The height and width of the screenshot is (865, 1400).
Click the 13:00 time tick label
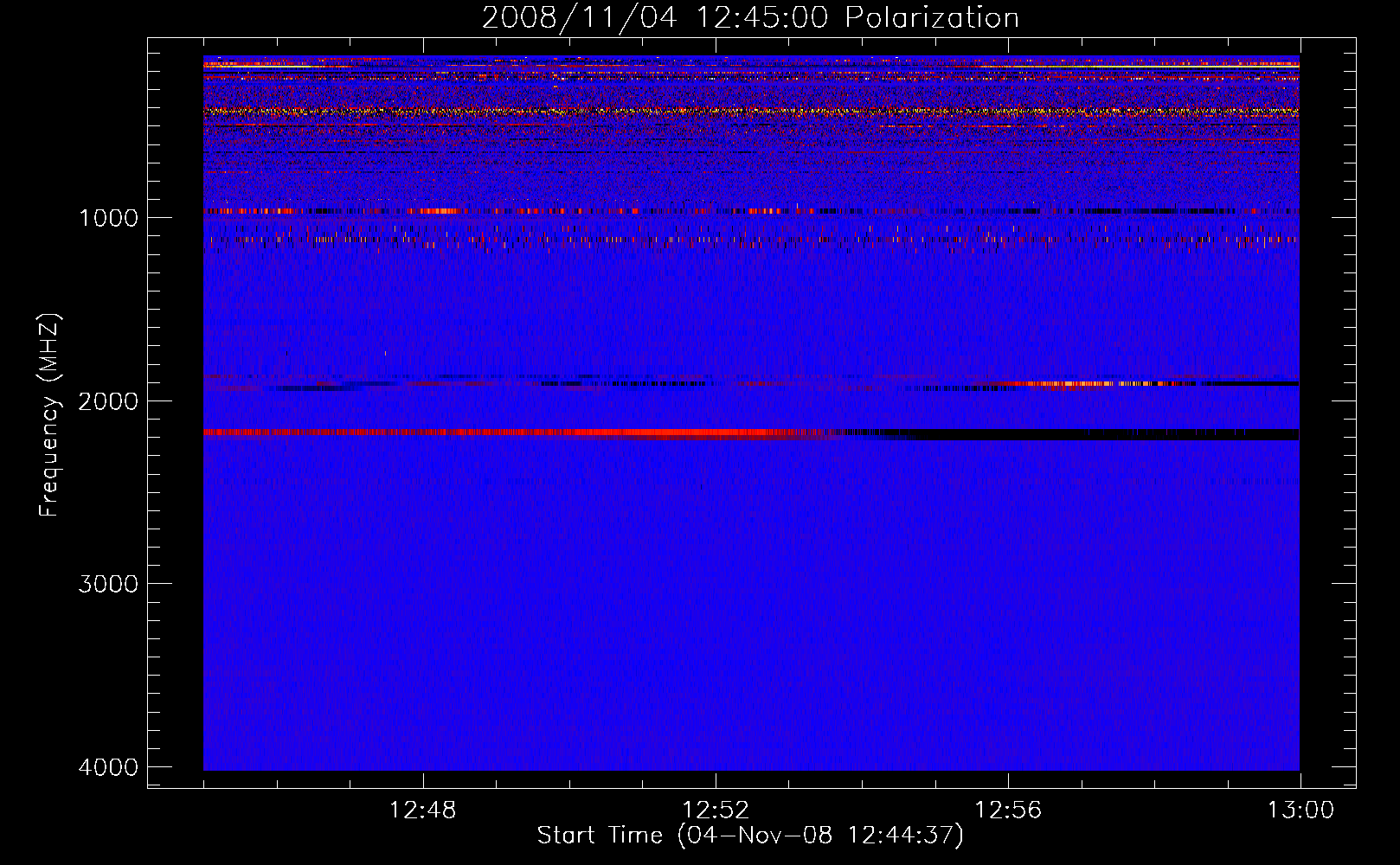(x=1300, y=811)
